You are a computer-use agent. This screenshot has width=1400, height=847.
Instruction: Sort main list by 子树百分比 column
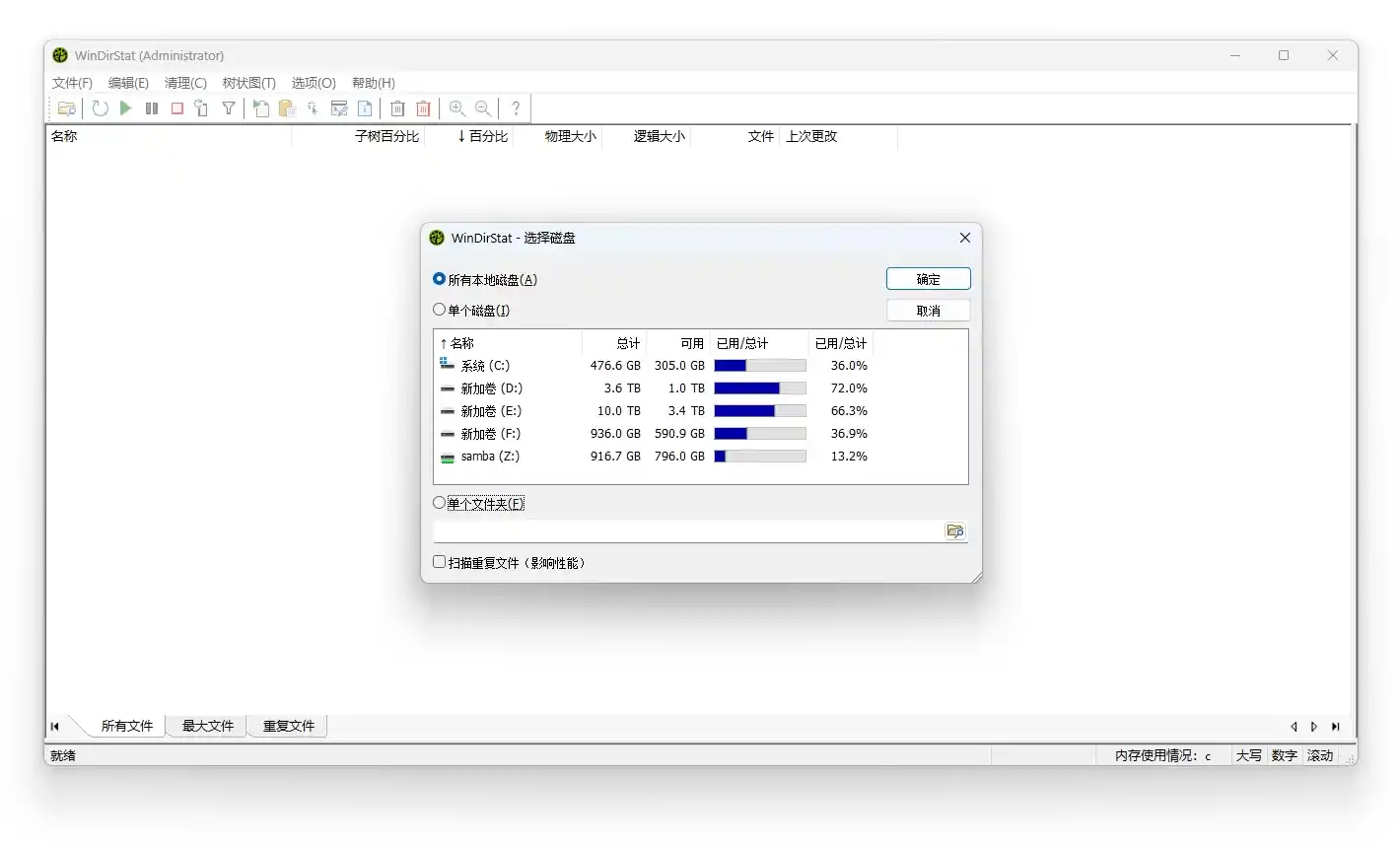(359, 136)
